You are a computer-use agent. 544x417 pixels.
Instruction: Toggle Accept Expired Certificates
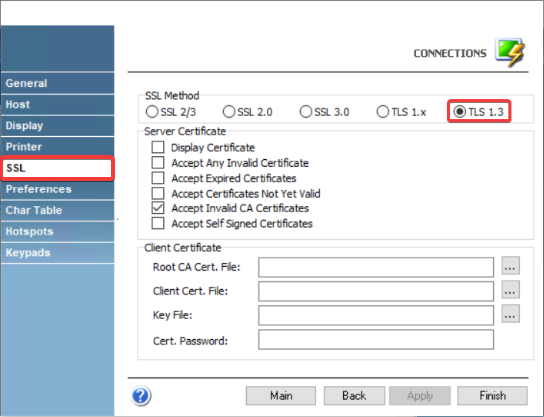tap(158, 178)
